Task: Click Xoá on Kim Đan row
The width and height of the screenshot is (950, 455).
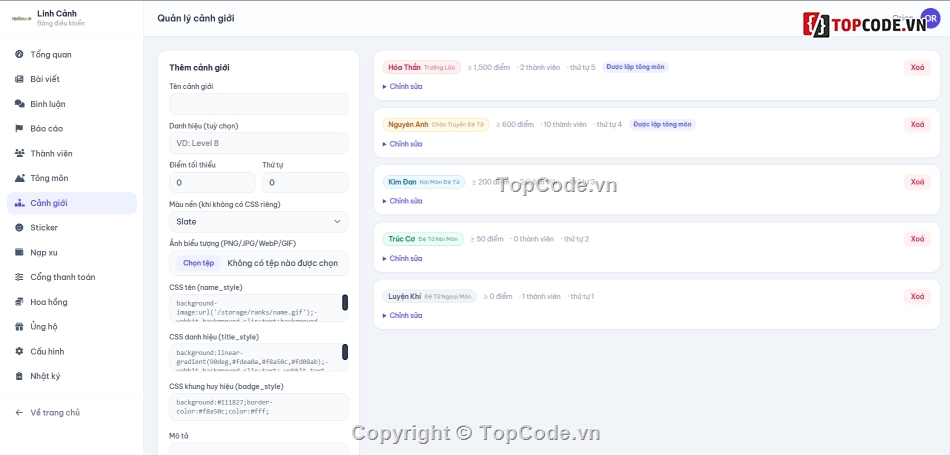Action: (917, 182)
